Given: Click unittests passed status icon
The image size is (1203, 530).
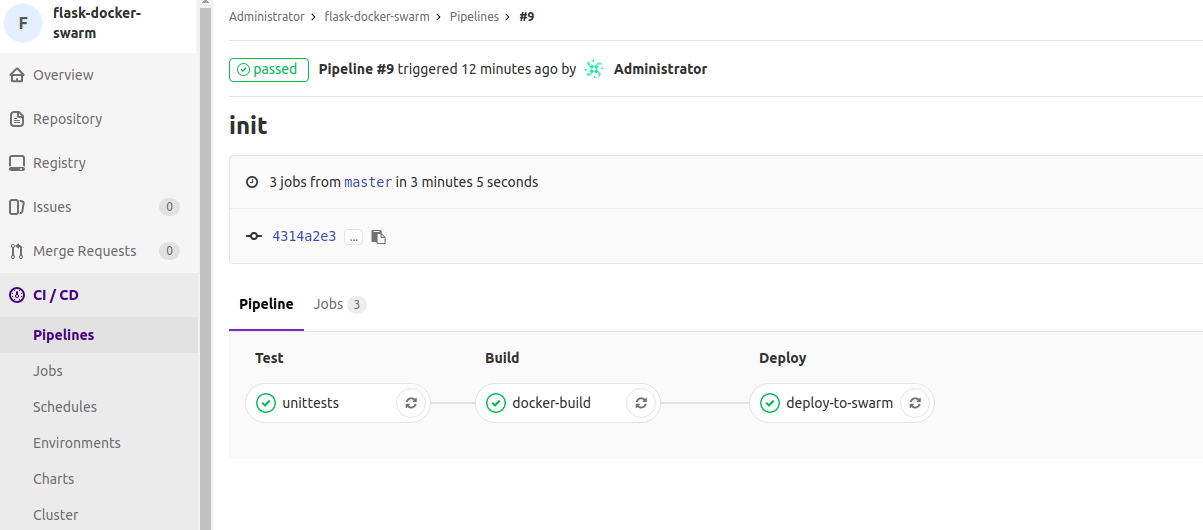Looking at the screenshot, I should click(266, 403).
